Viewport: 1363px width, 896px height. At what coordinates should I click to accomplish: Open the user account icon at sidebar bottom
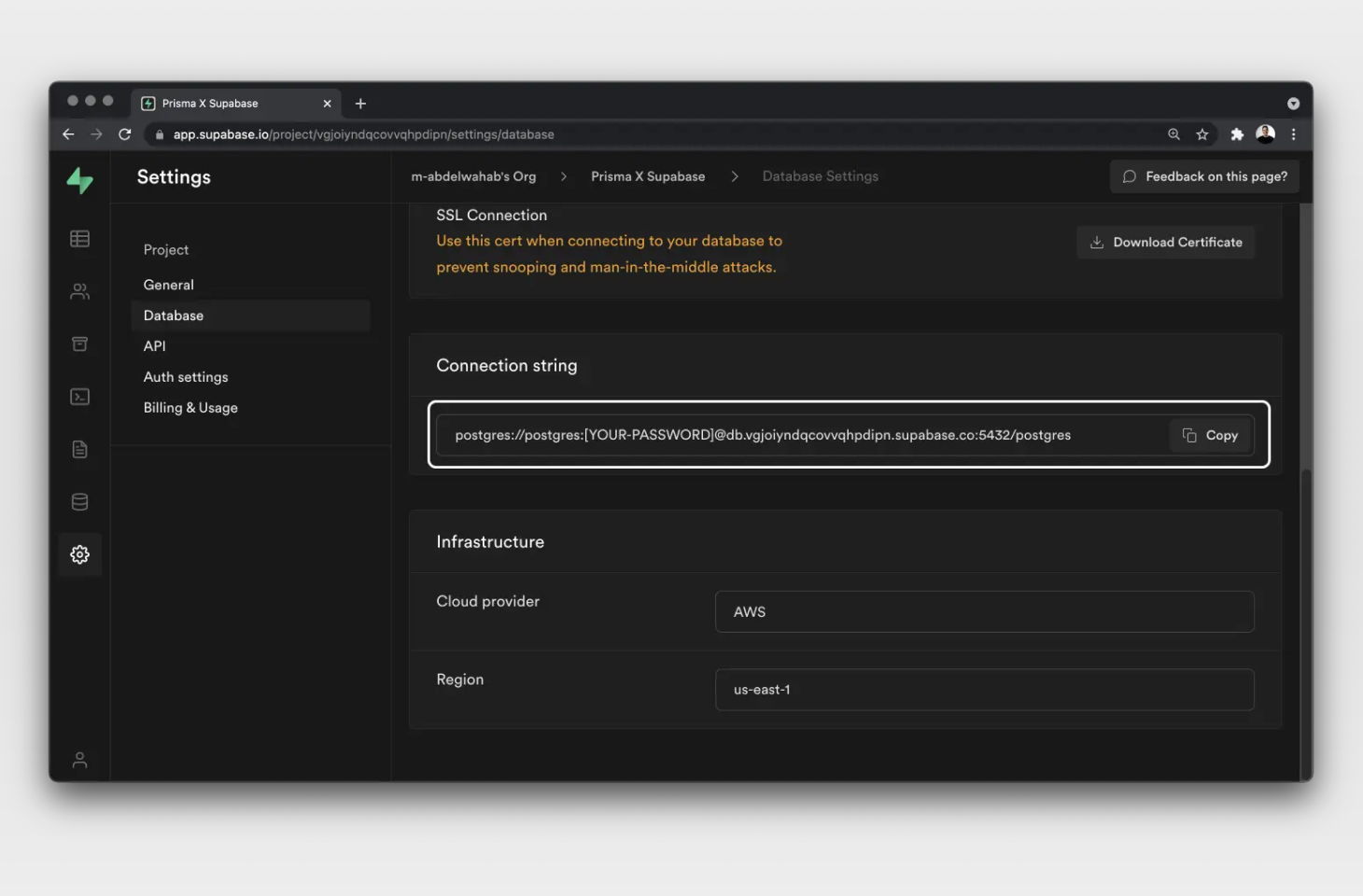[80, 760]
